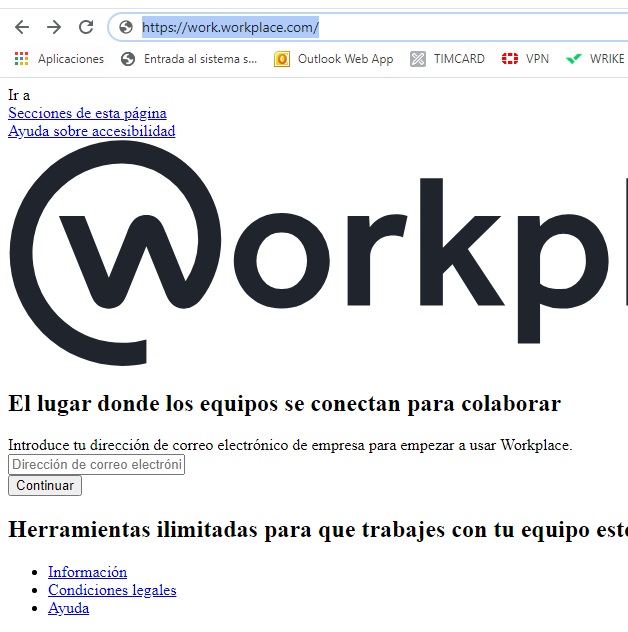The height and width of the screenshot is (632, 628).
Task: Open the Información link
Action: 87,572
